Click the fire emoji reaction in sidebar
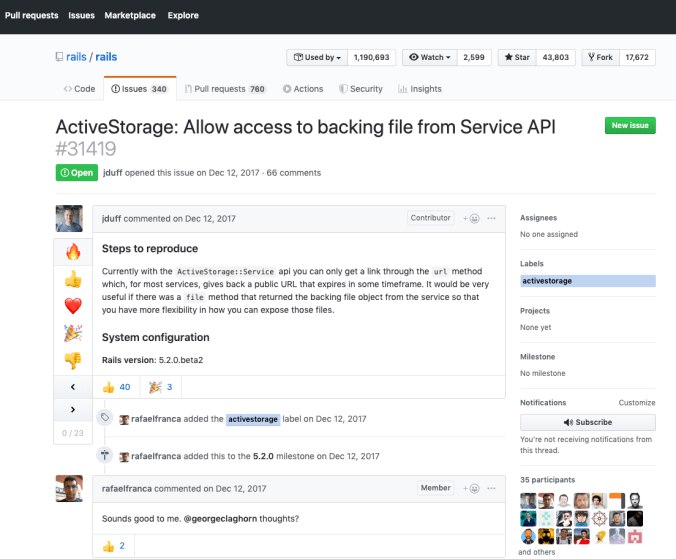This screenshot has height=559, width=676. [x=72, y=251]
